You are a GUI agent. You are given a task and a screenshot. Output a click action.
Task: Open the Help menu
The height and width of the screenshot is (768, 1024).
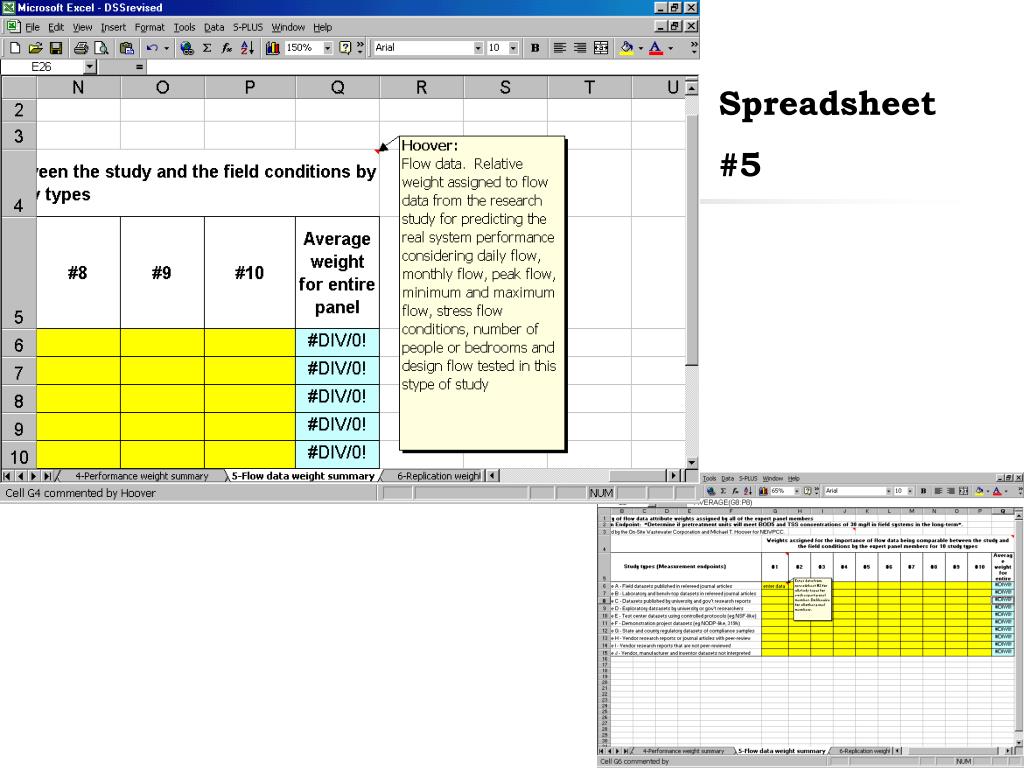point(323,27)
